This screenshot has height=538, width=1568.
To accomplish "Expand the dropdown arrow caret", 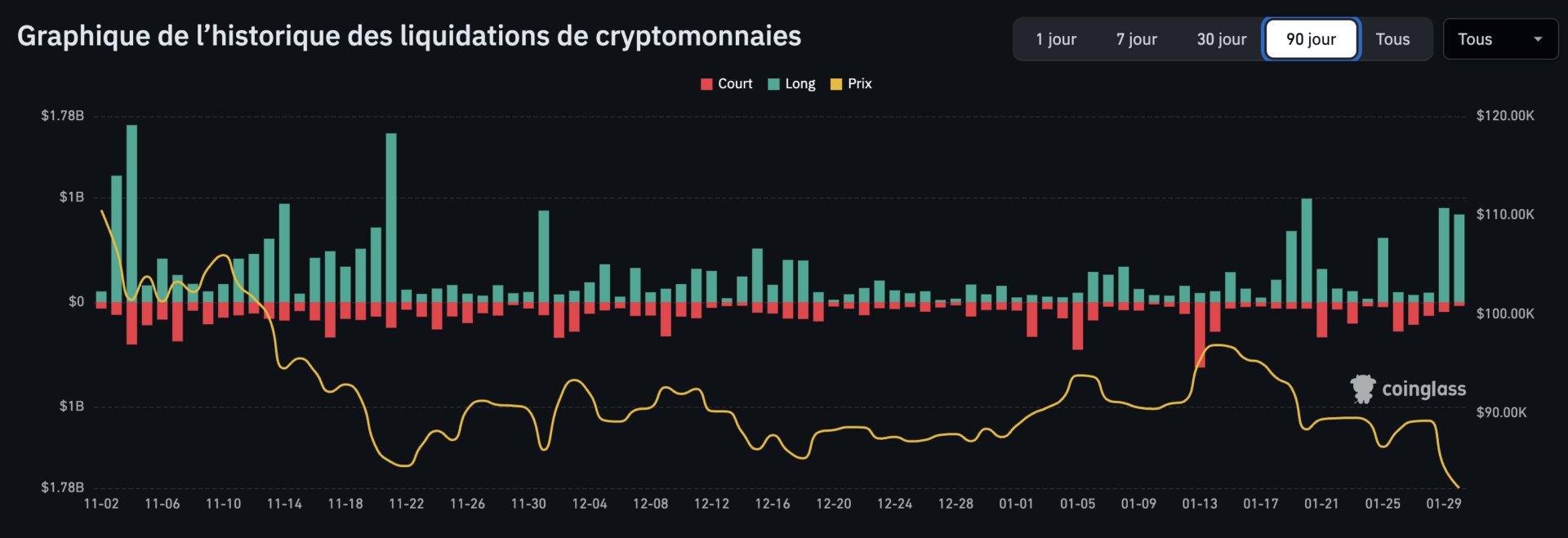I will point(1538,39).
